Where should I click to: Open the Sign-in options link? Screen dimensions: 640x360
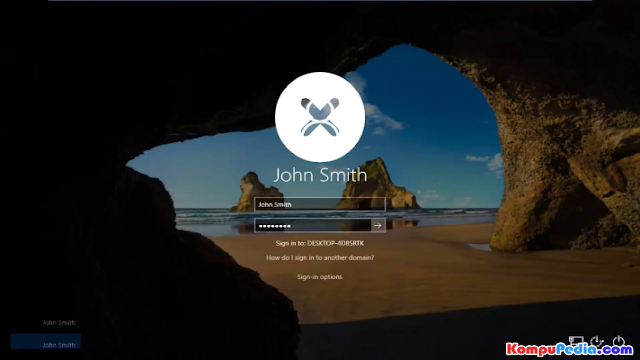tap(320, 277)
